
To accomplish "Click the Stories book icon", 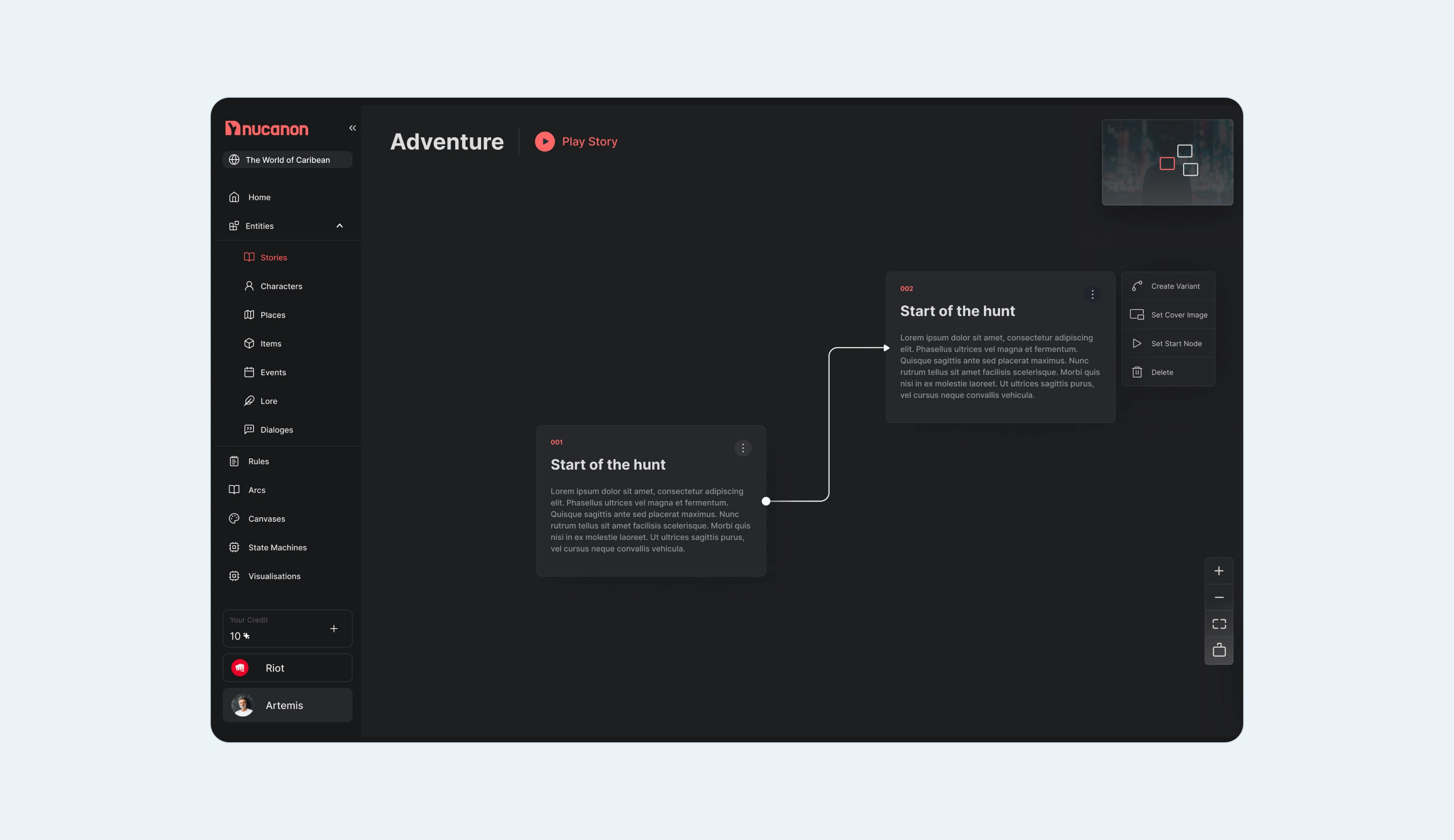I will (x=249, y=257).
